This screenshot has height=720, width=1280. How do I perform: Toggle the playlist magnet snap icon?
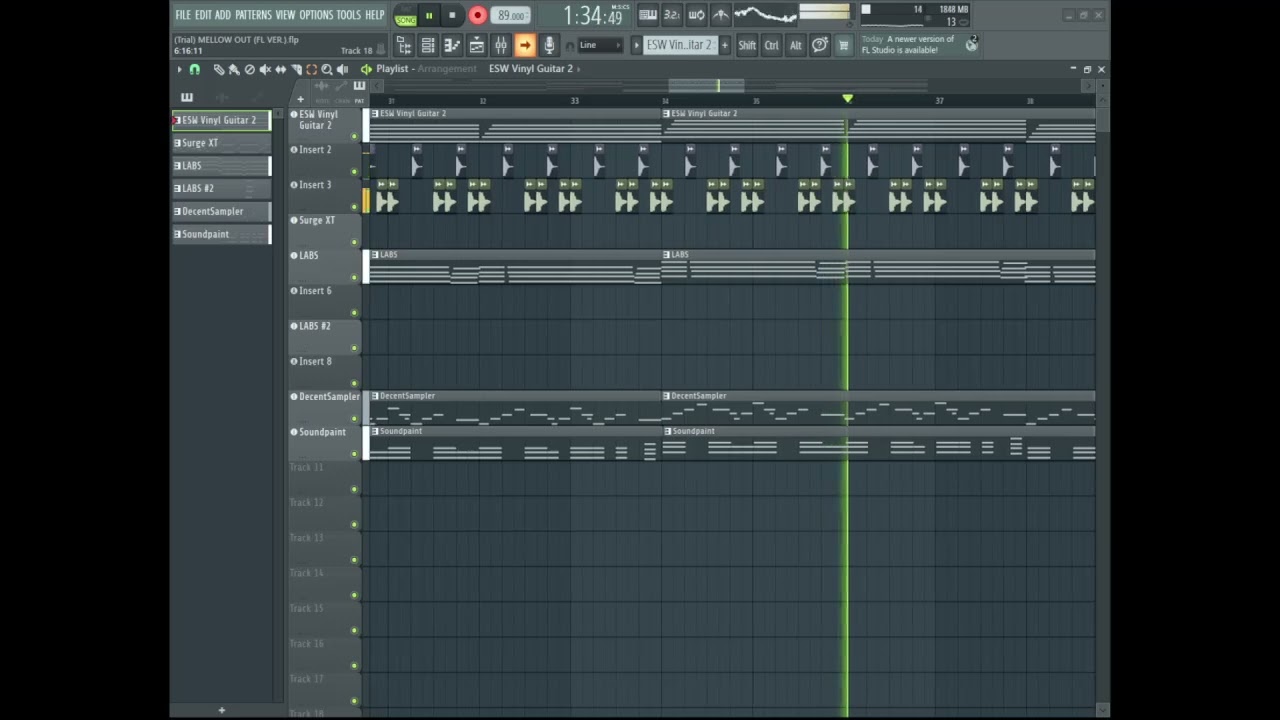pos(195,69)
